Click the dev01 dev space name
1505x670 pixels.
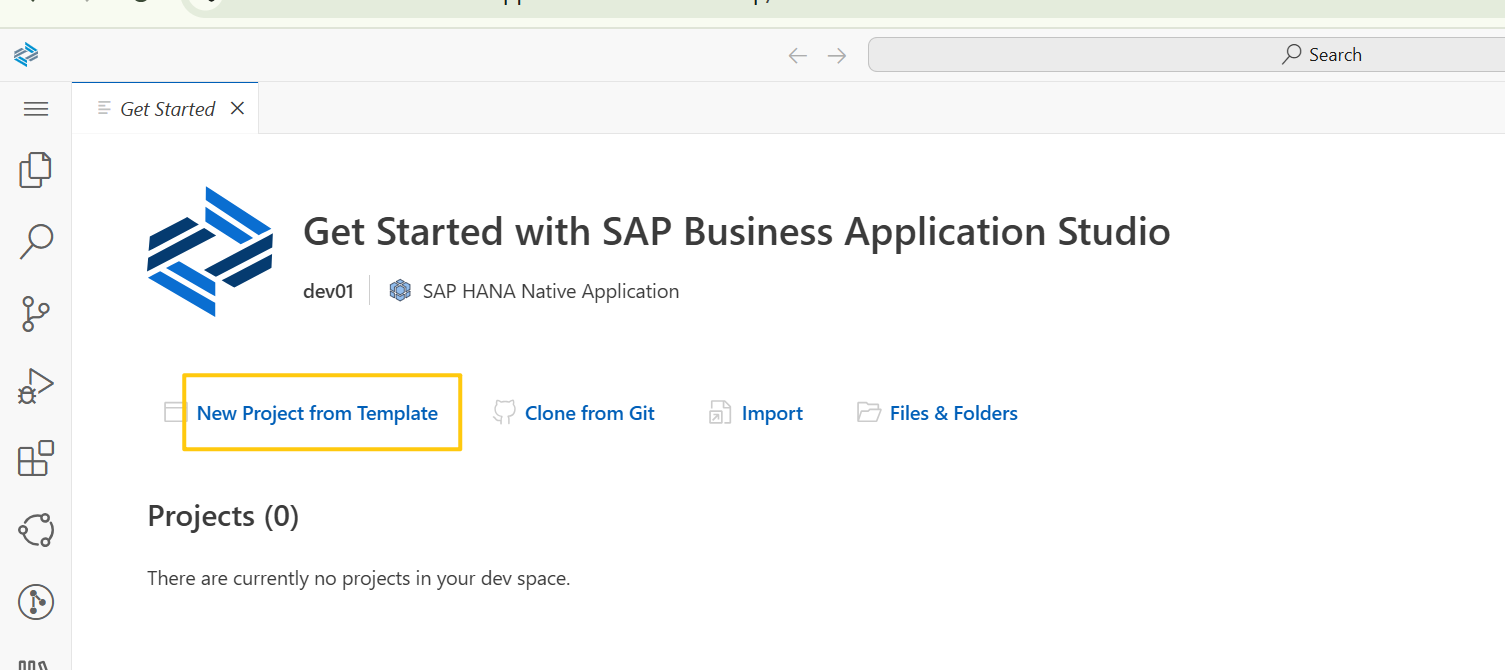click(328, 291)
